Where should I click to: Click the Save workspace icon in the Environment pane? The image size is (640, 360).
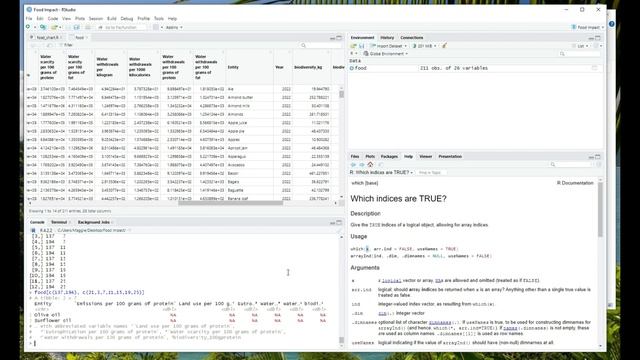click(x=361, y=46)
